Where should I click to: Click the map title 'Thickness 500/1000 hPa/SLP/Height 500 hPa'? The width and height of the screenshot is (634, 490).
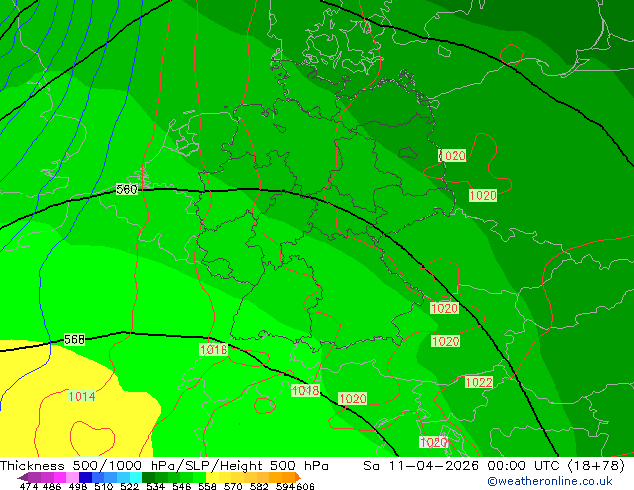coord(164,466)
